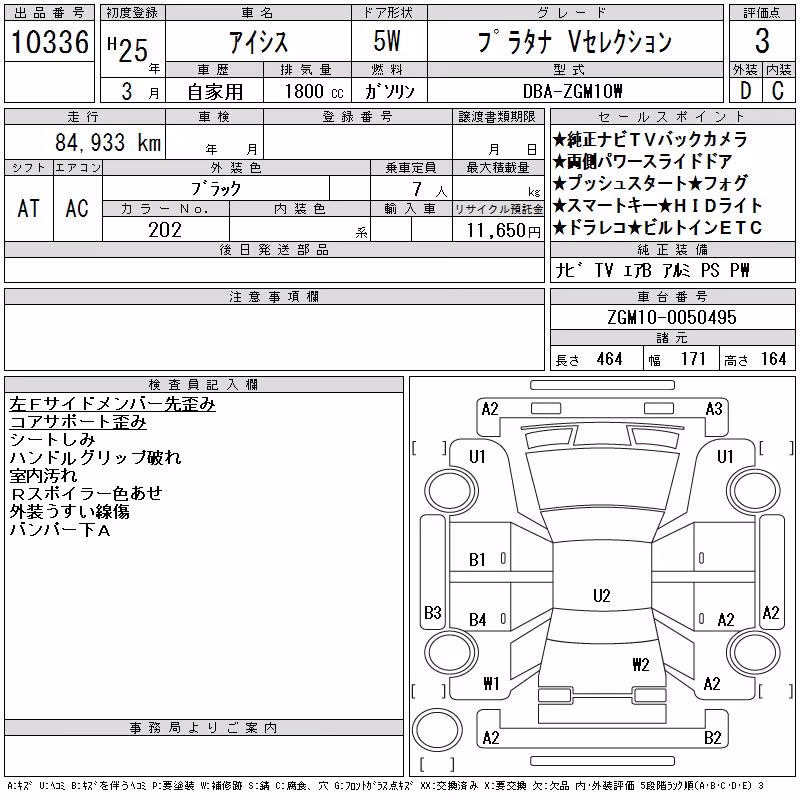
Task: Click the interior grade C
Action: tap(778, 91)
